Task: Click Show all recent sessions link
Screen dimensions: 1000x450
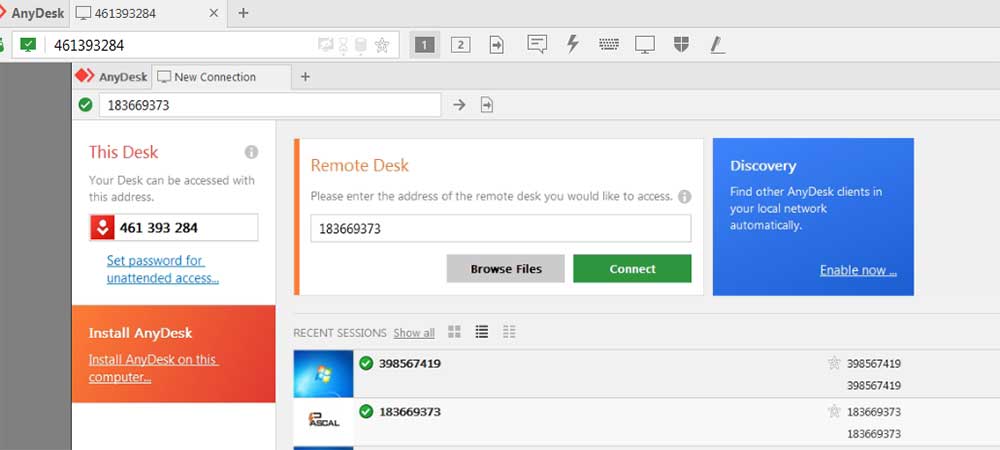Action: 414,332
